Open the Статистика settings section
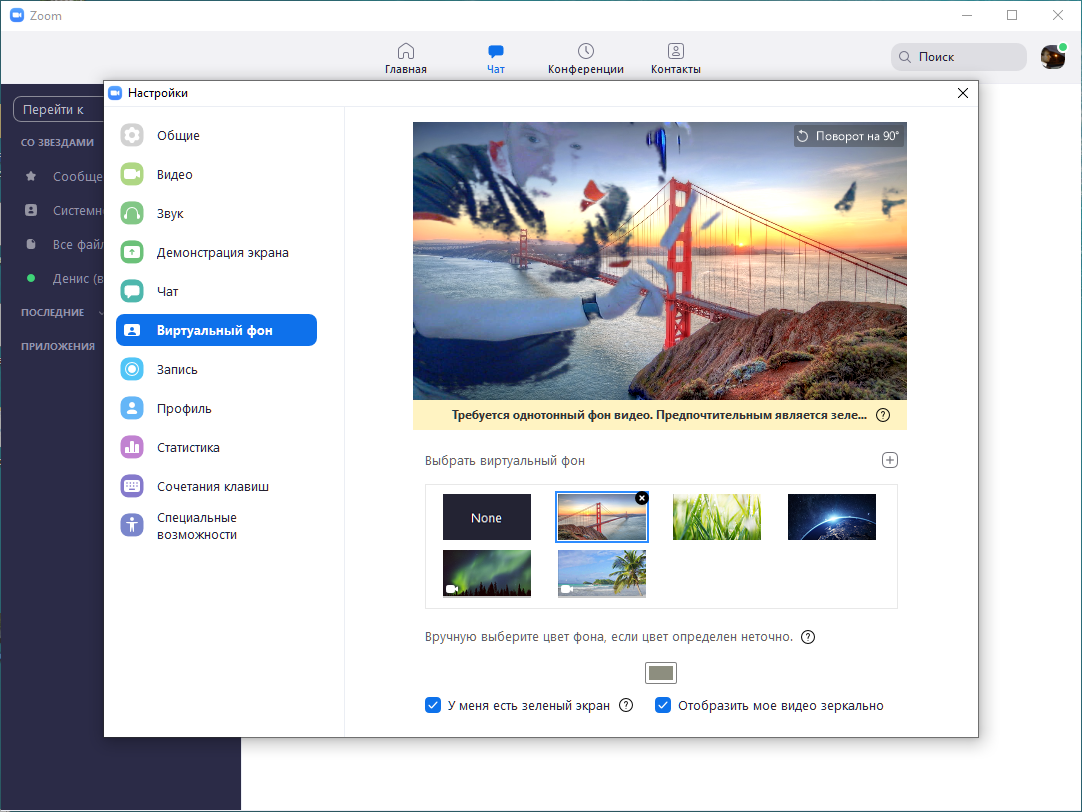The image size is (1082, 812). [217, 447]
